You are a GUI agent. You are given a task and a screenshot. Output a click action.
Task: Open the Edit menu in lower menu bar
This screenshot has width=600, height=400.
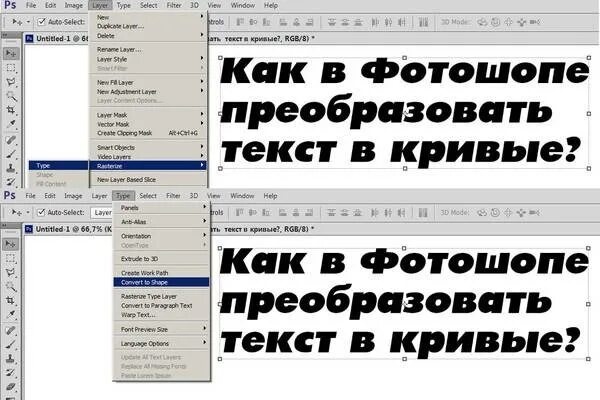click(x=50, y=196)
